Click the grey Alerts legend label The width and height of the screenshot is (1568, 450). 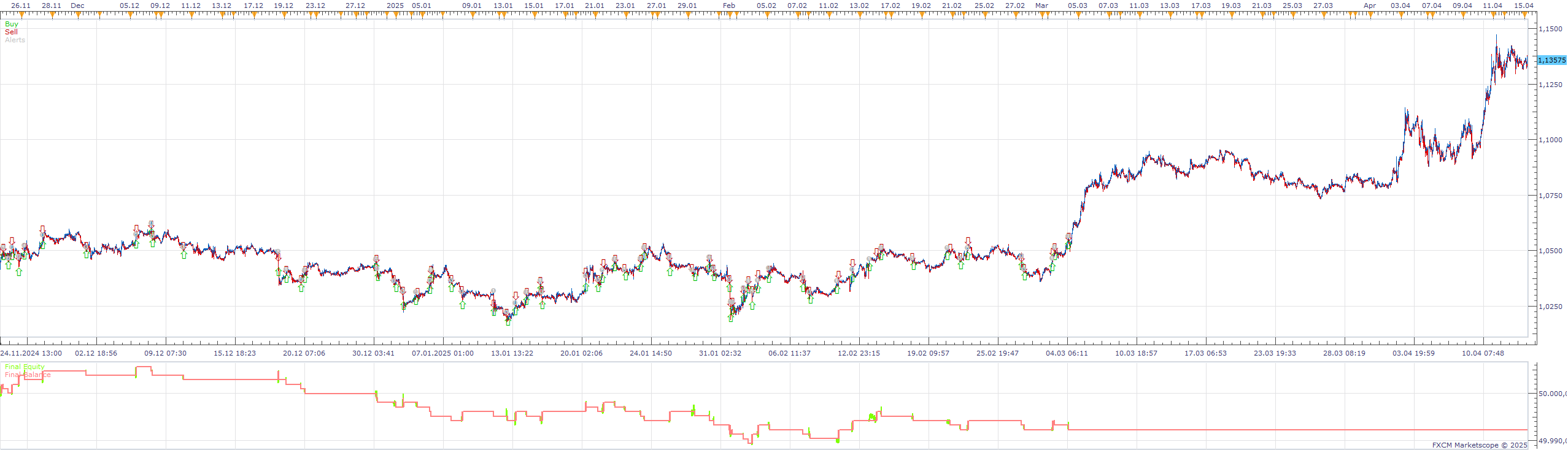click(15, 40)
